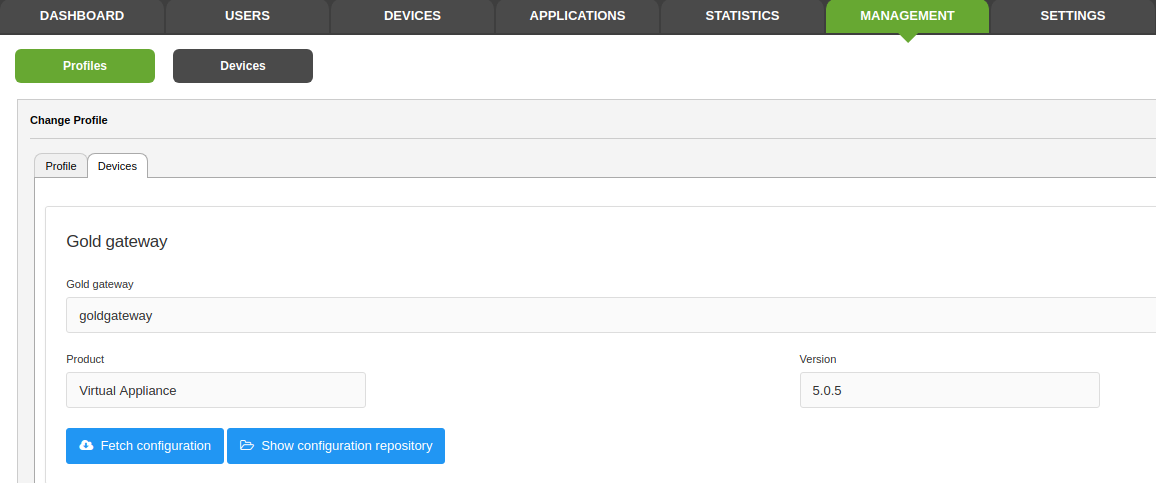Open the Applications navigation tab
The height and width of the screenshot is (483, 1156).
(577, 16)
